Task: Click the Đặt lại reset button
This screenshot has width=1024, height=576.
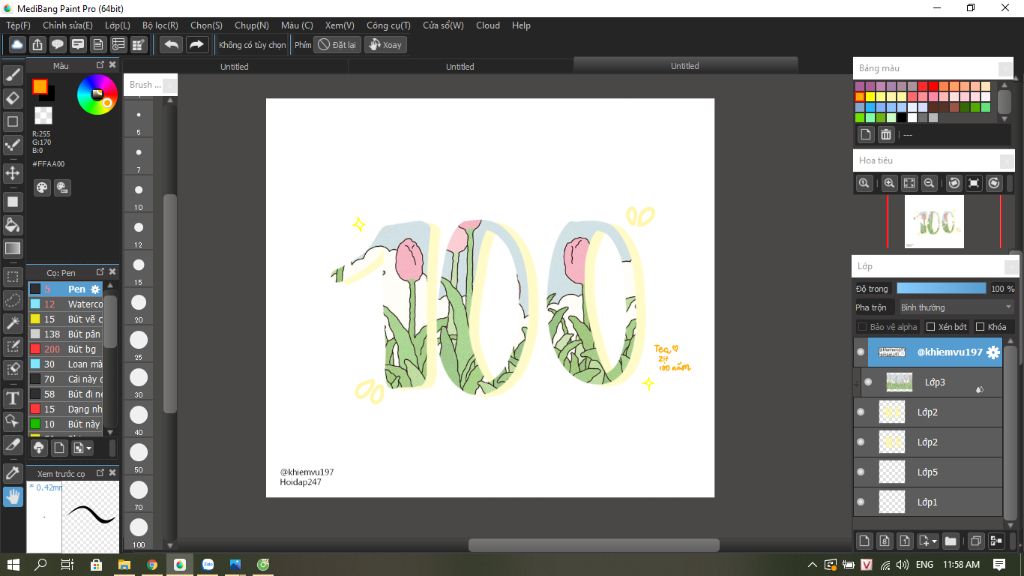Action: click(337, 44)
